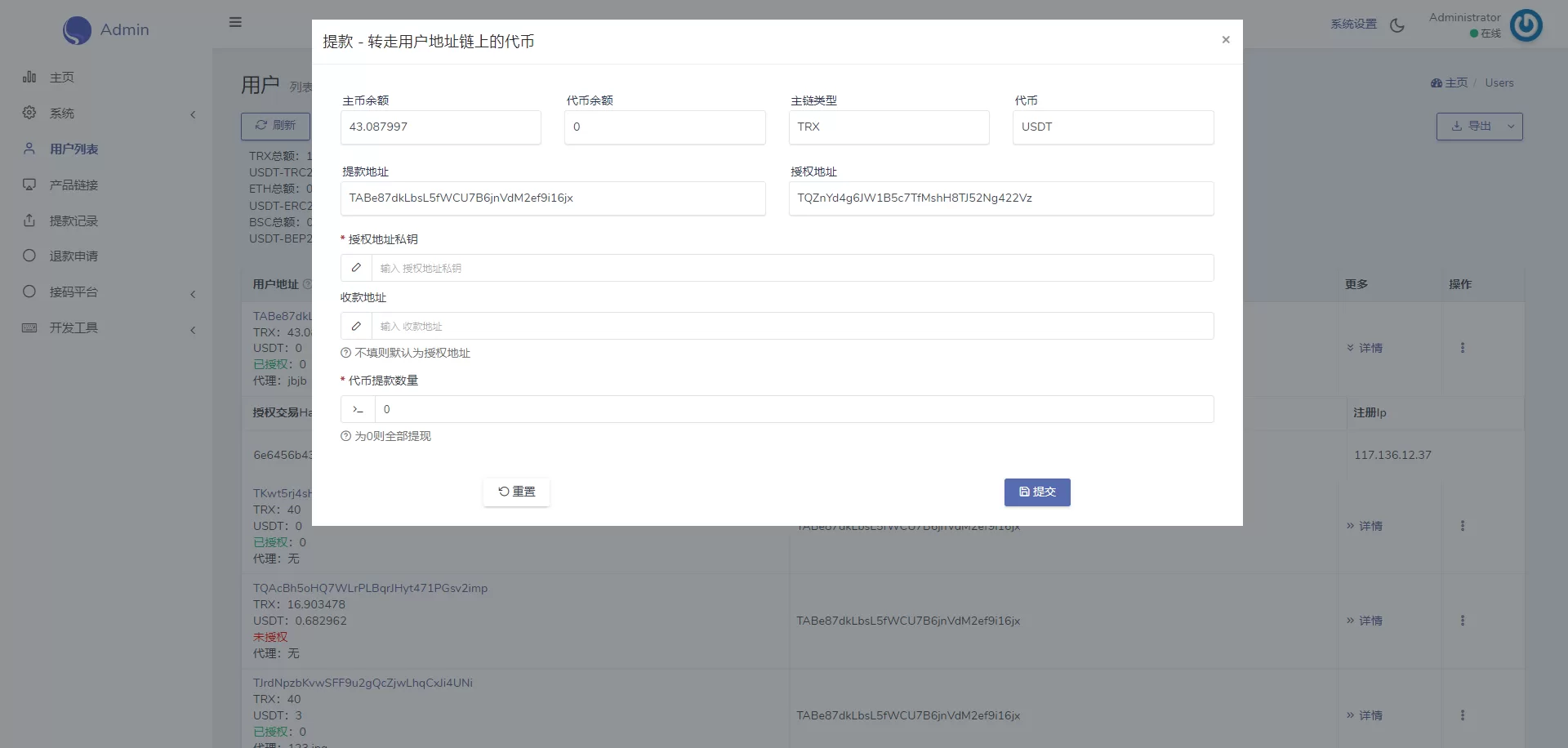Submit the withdrawal with 提交 button
Image resolution: width=1568 pixels, height=748 pixels.
[x=1037, y=492]
